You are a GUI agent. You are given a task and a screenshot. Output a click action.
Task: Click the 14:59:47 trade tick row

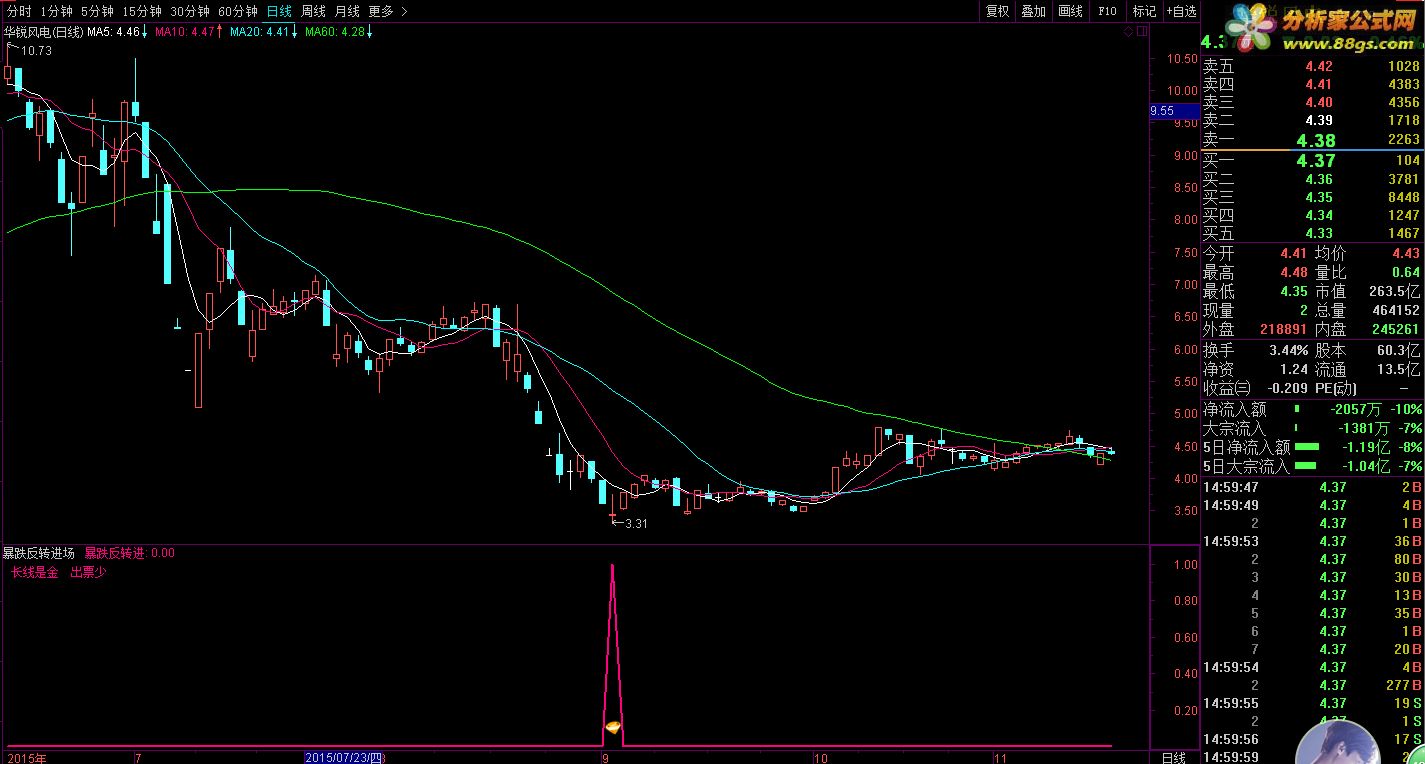coord(1311,487)
